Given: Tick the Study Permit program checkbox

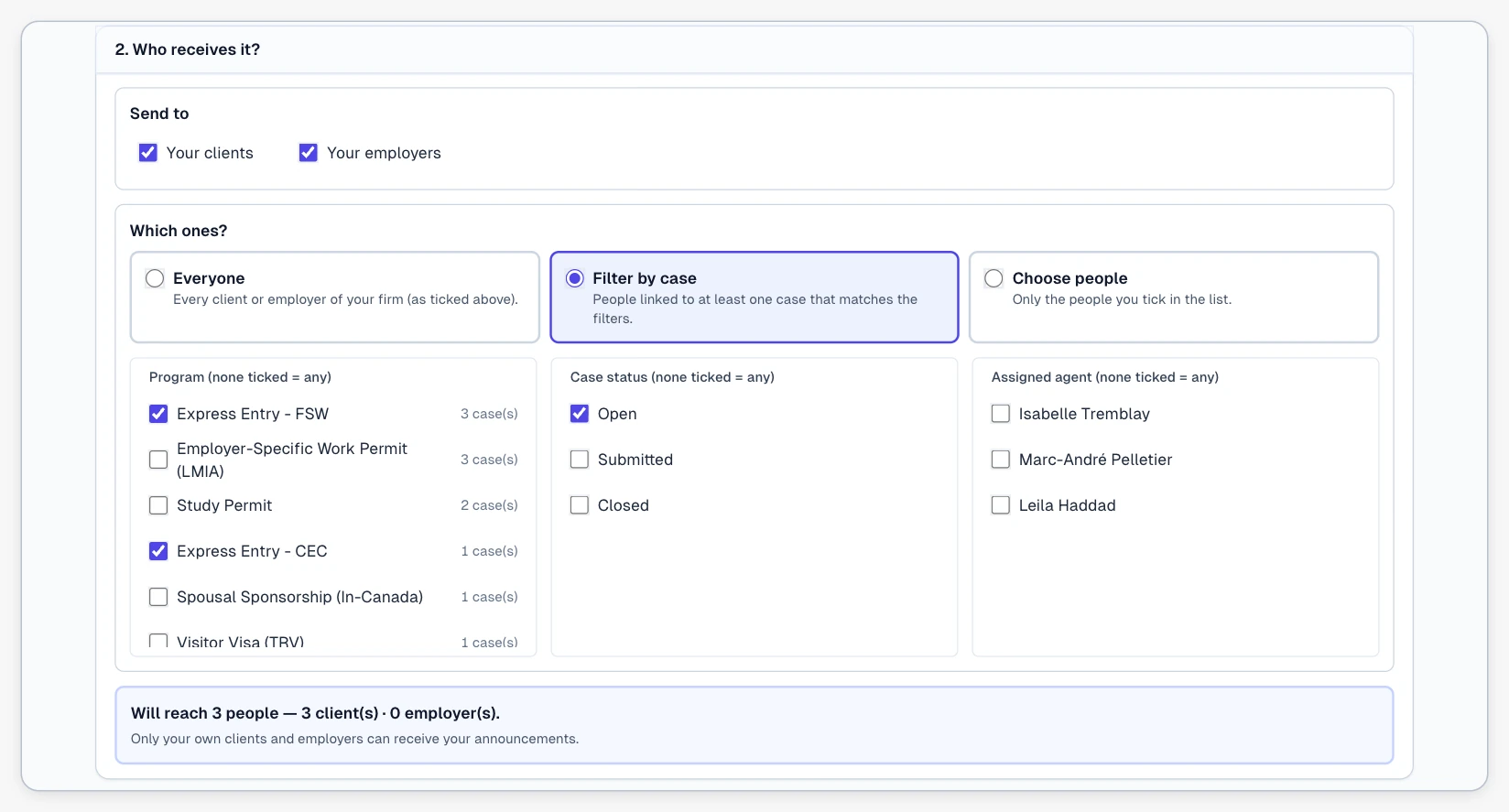Looking at the screenshot, I should 158,505.
